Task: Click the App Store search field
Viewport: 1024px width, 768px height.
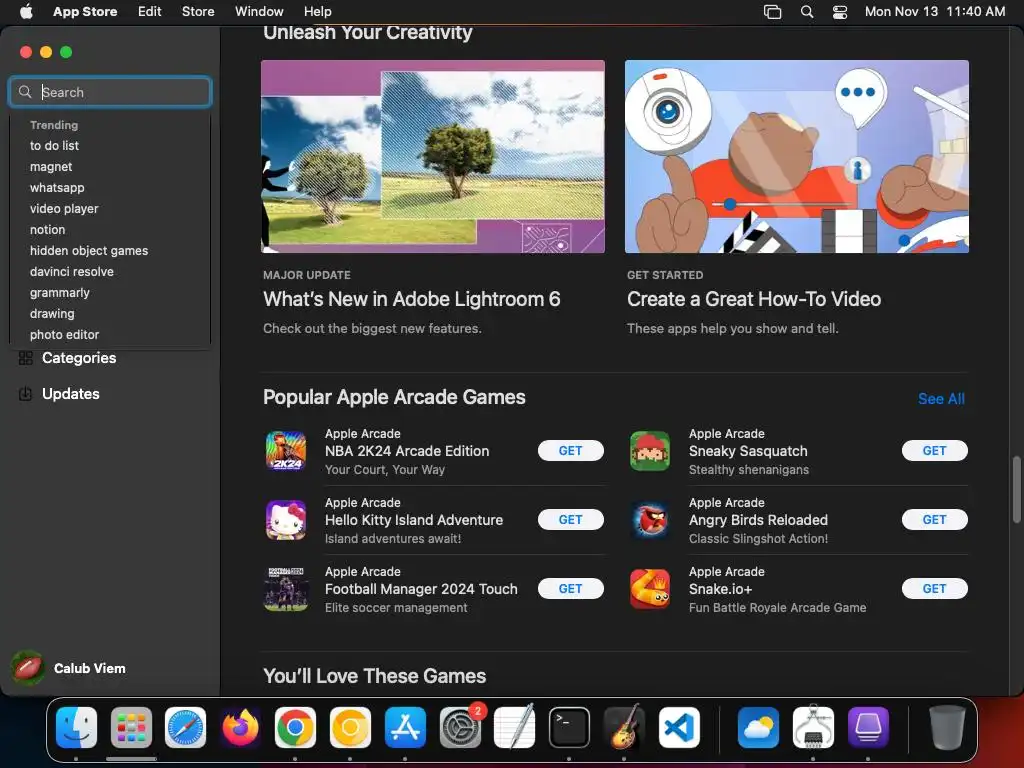Action: [x=110, y=92]
